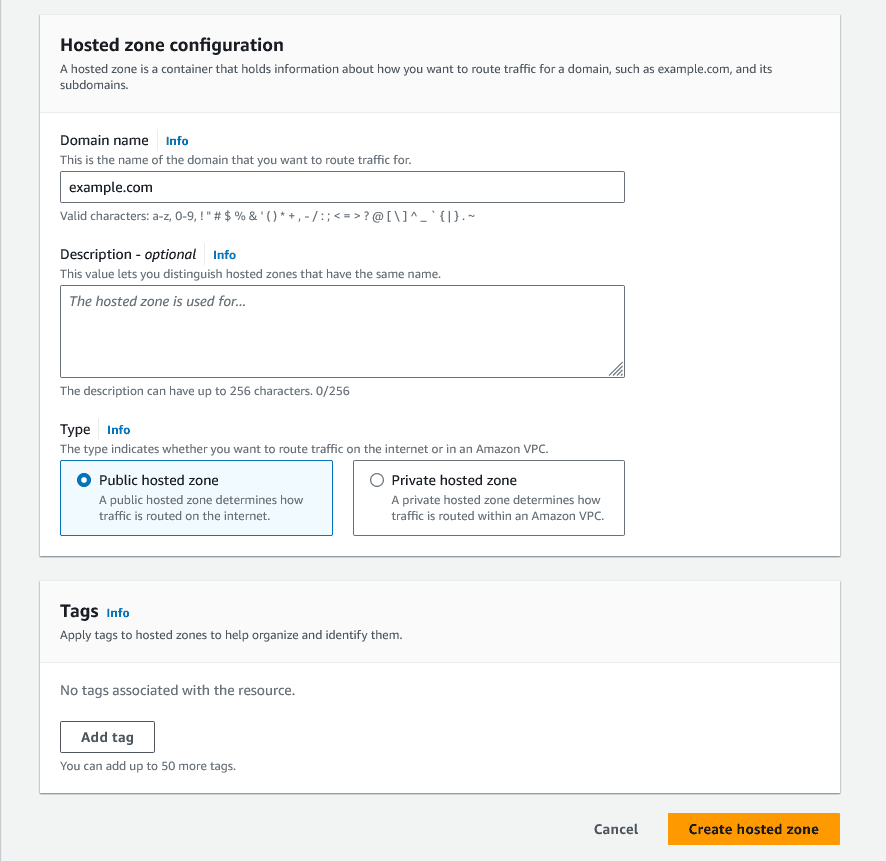Click the Tags section heading
This screenshot has height=861, width=886.
pyautogui.click(x=79, y=611)
